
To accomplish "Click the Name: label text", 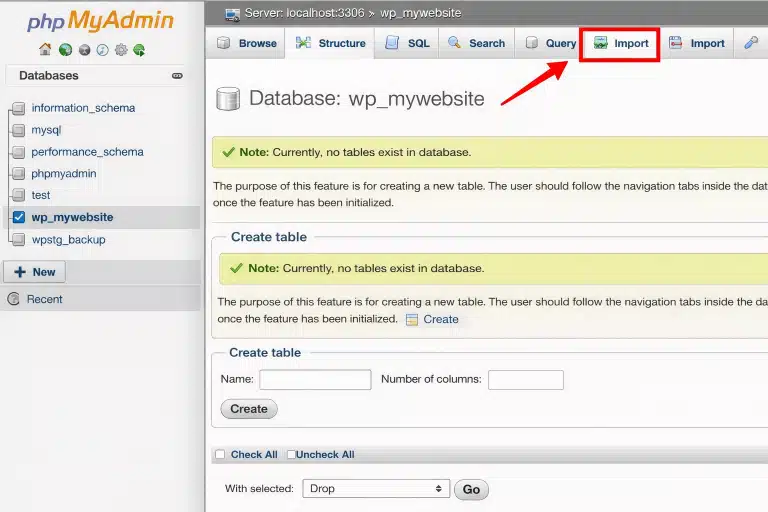I will point(237,379).
